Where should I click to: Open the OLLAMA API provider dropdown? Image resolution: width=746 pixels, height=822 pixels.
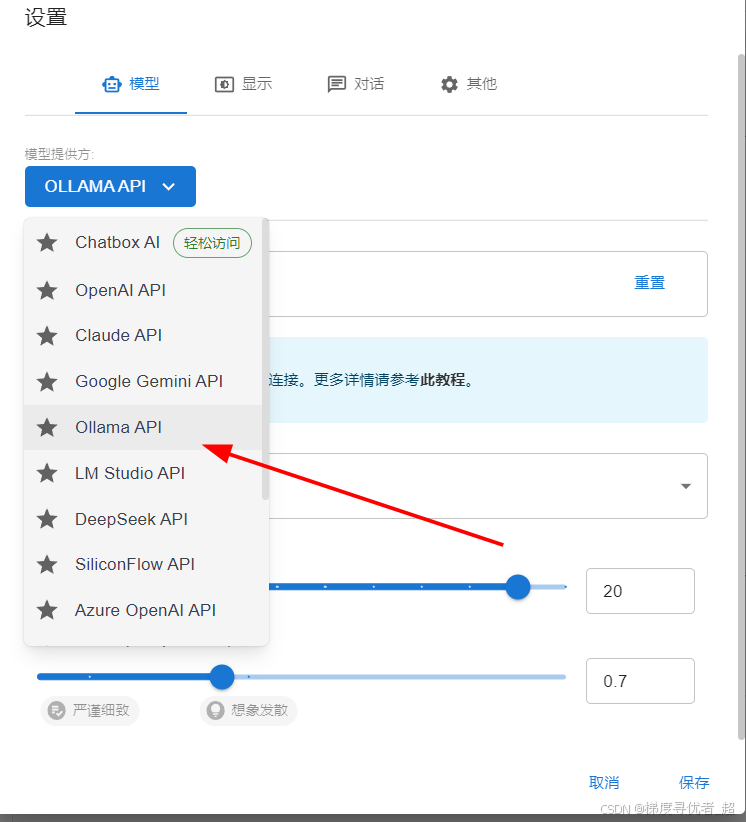111,187
